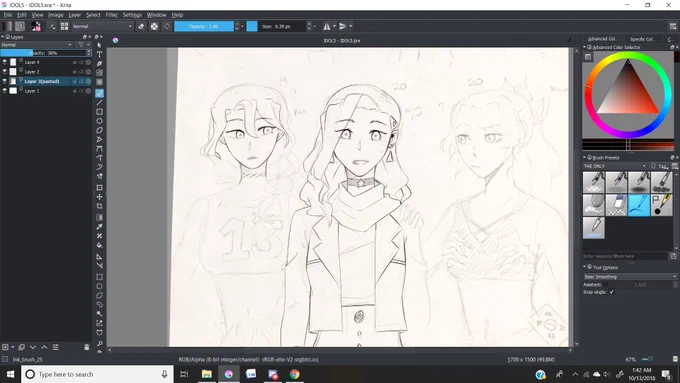Select the Crop tool
This screenshot has width=680, height=383.
point(99,206)
